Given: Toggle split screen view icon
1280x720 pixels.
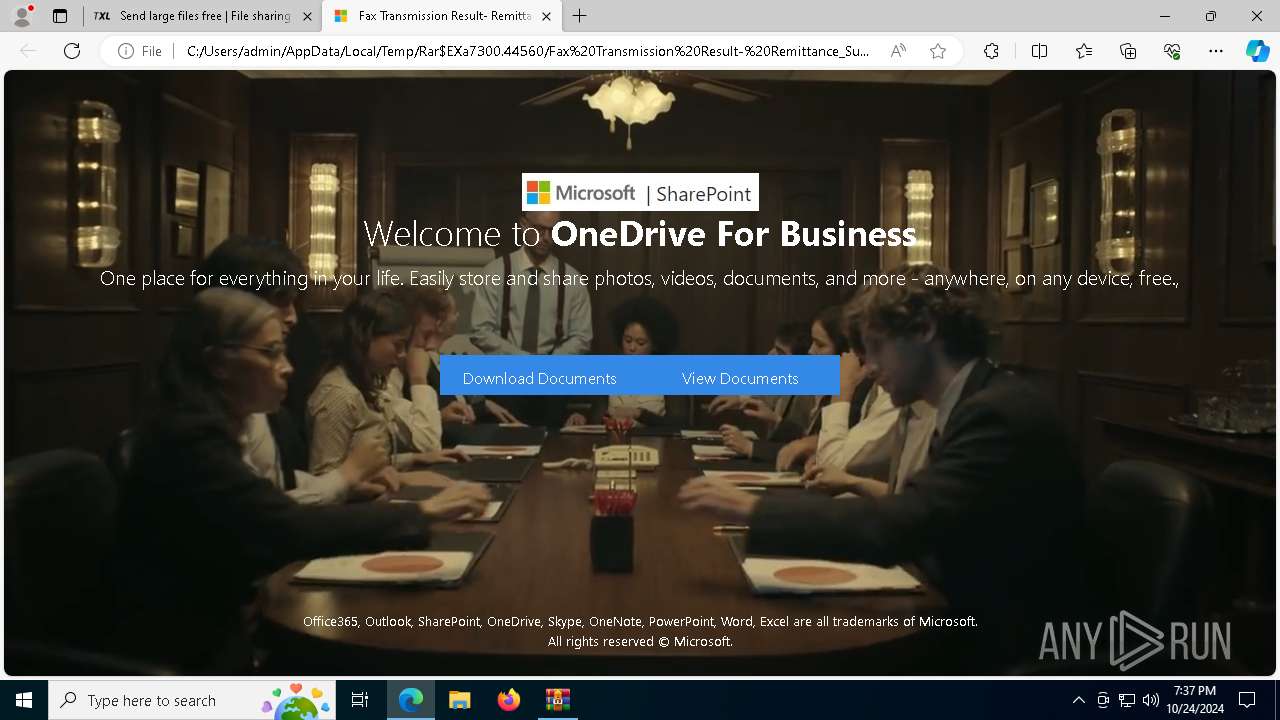Looking at the screenshot, I should pyautogui.click(x=1039, y=51).
